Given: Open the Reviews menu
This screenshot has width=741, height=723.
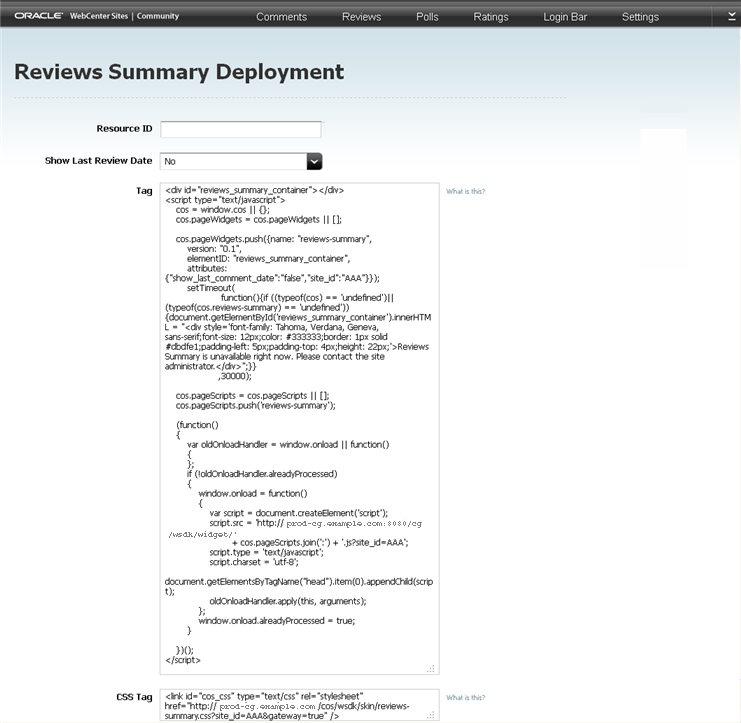Looking at the screenshot, I should [361, 17].
